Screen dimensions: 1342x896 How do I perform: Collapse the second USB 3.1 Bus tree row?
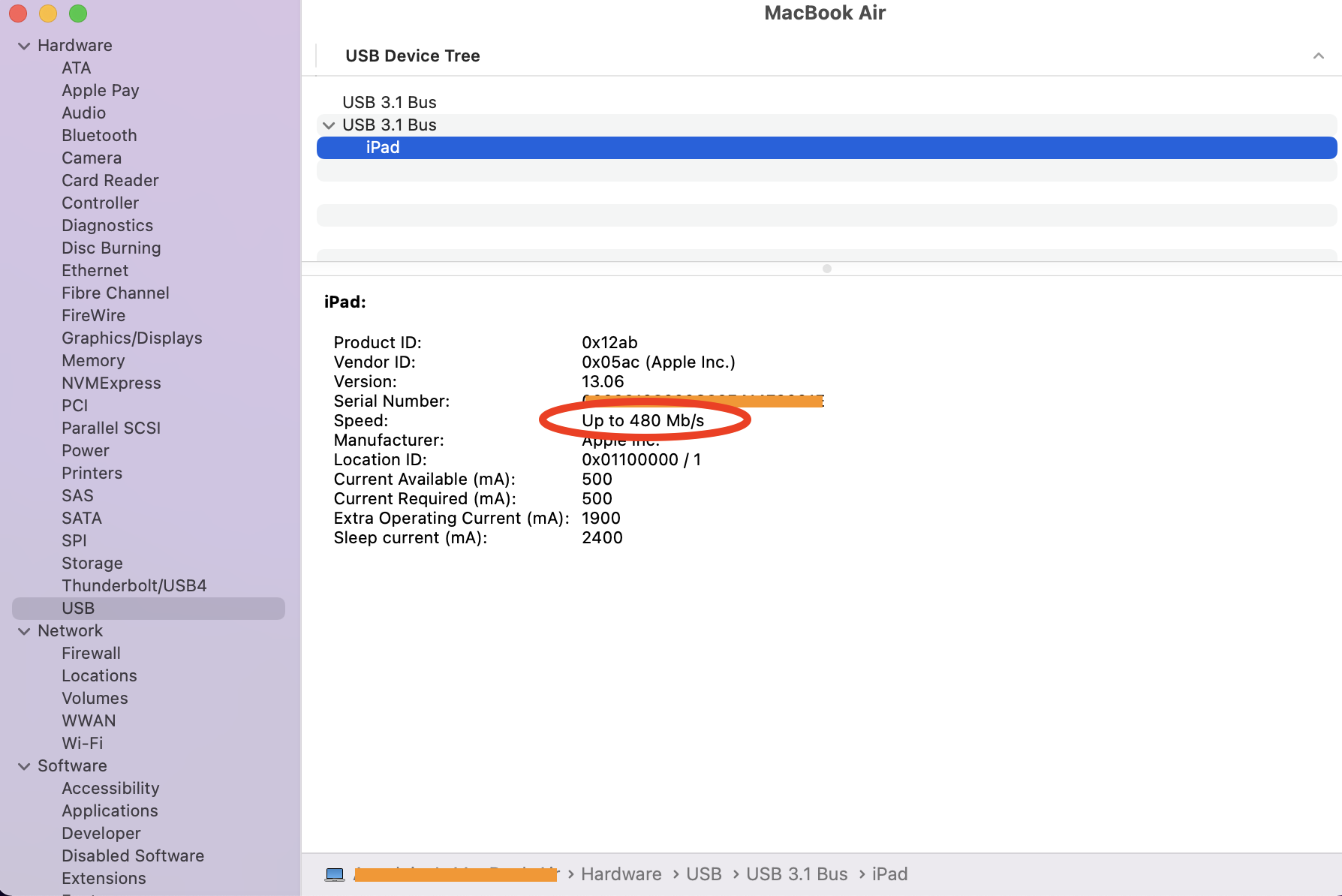(x=329, y=125)
